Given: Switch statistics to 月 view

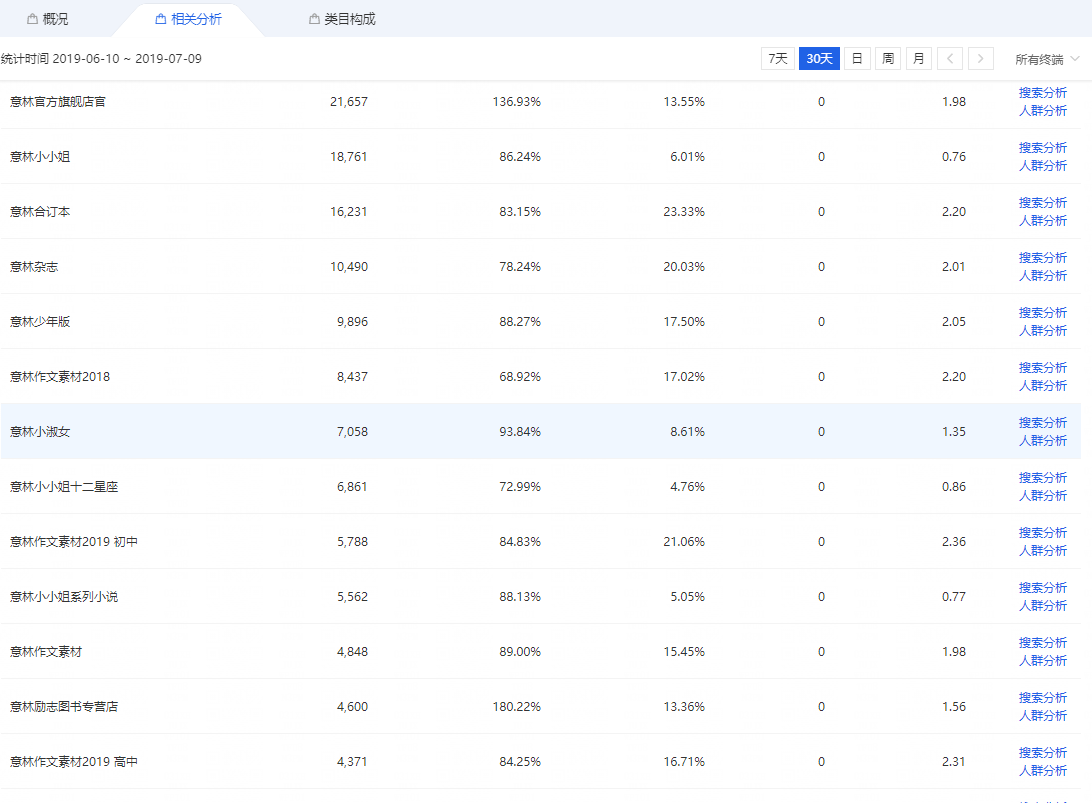Looking at the screenshot, I should point(918,59).
